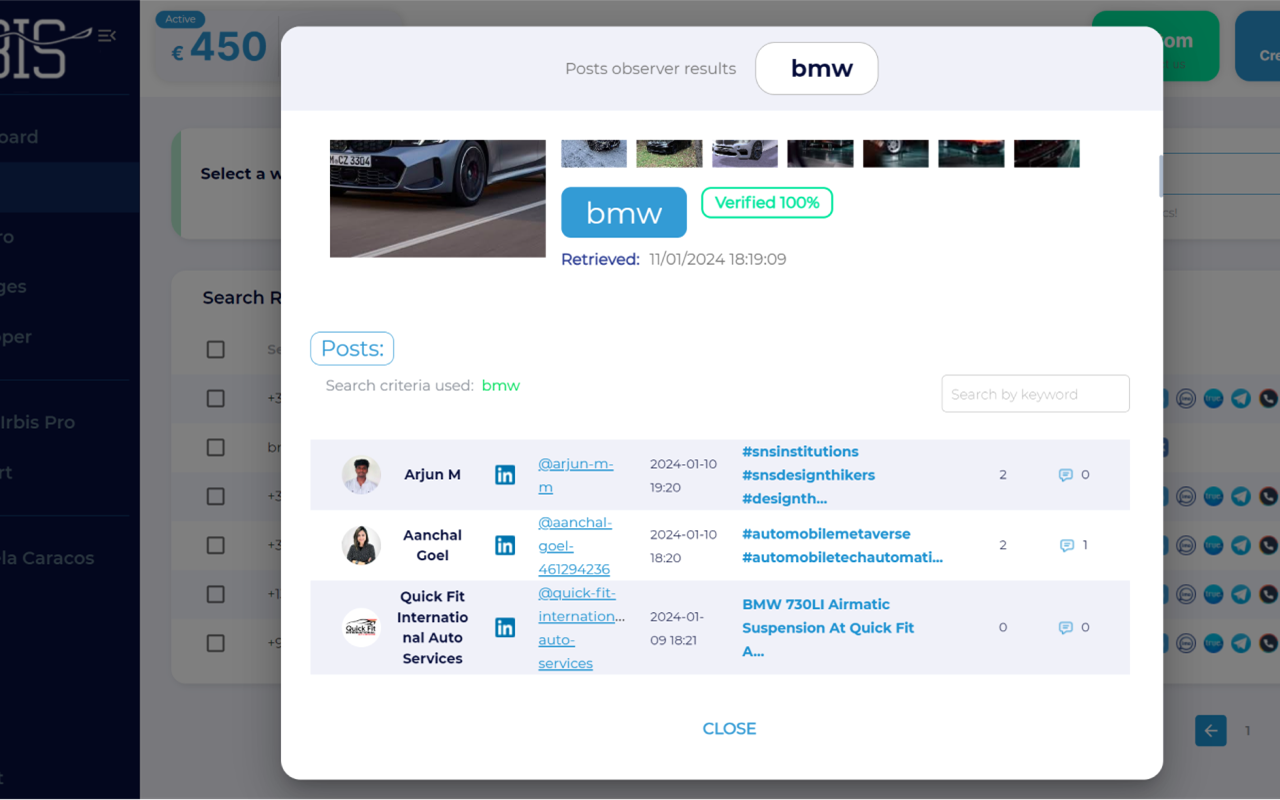Click the Active status badge

coord(181,19)
